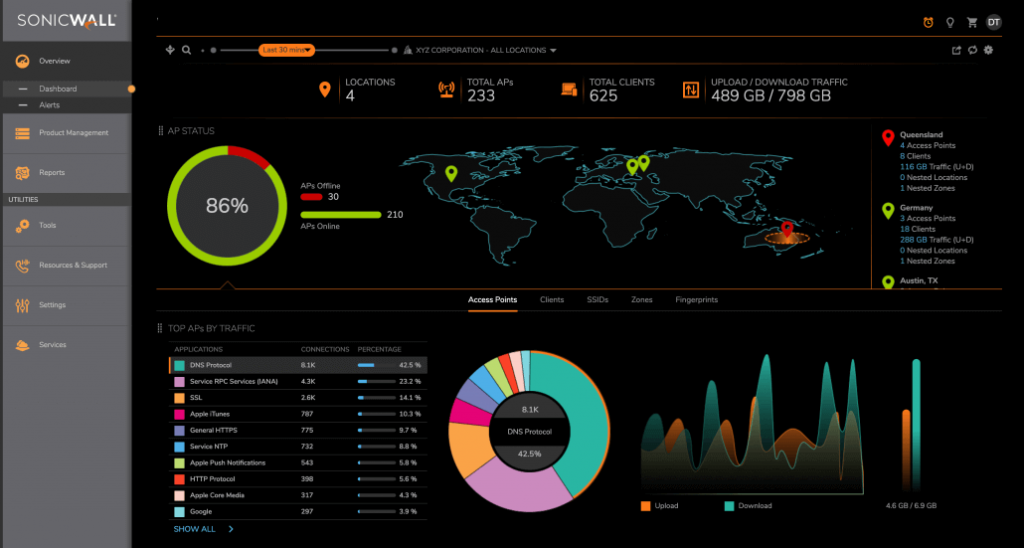This screenshot has height=548, width=1024.
Task: Click the export/share icon in toolbar
Action: 956,50
